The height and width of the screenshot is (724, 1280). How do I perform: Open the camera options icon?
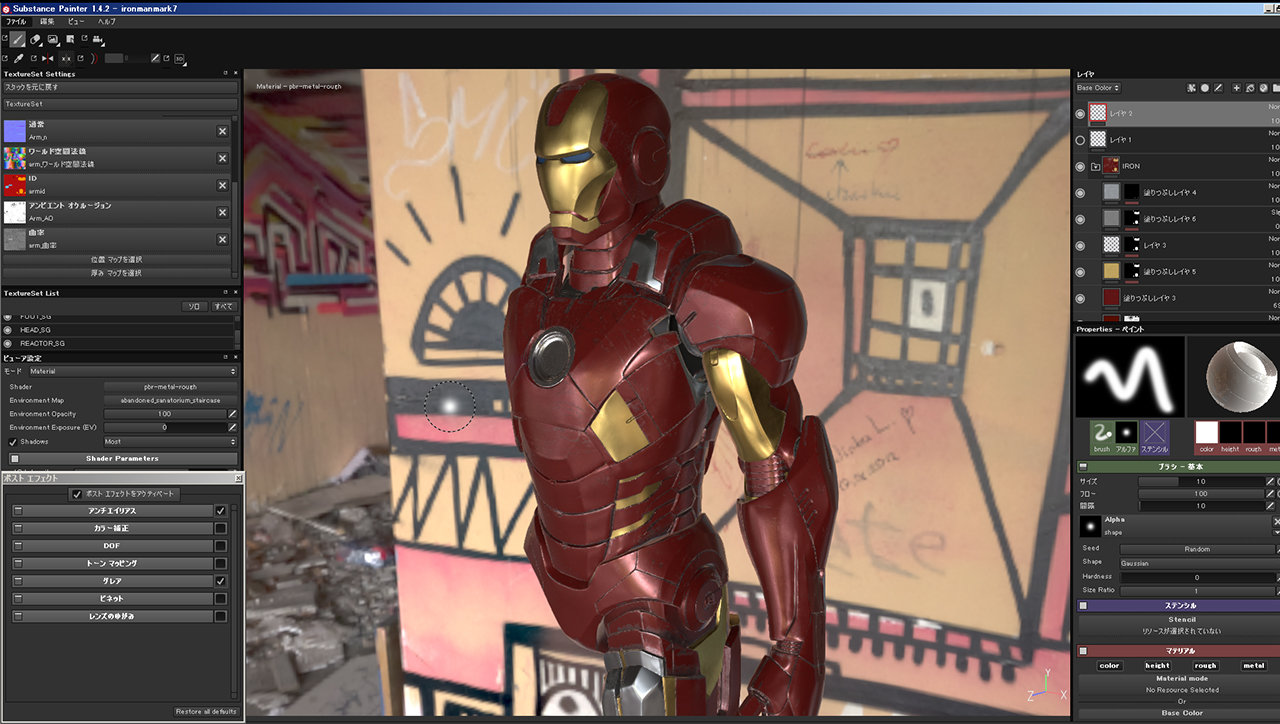click(98, 39)
